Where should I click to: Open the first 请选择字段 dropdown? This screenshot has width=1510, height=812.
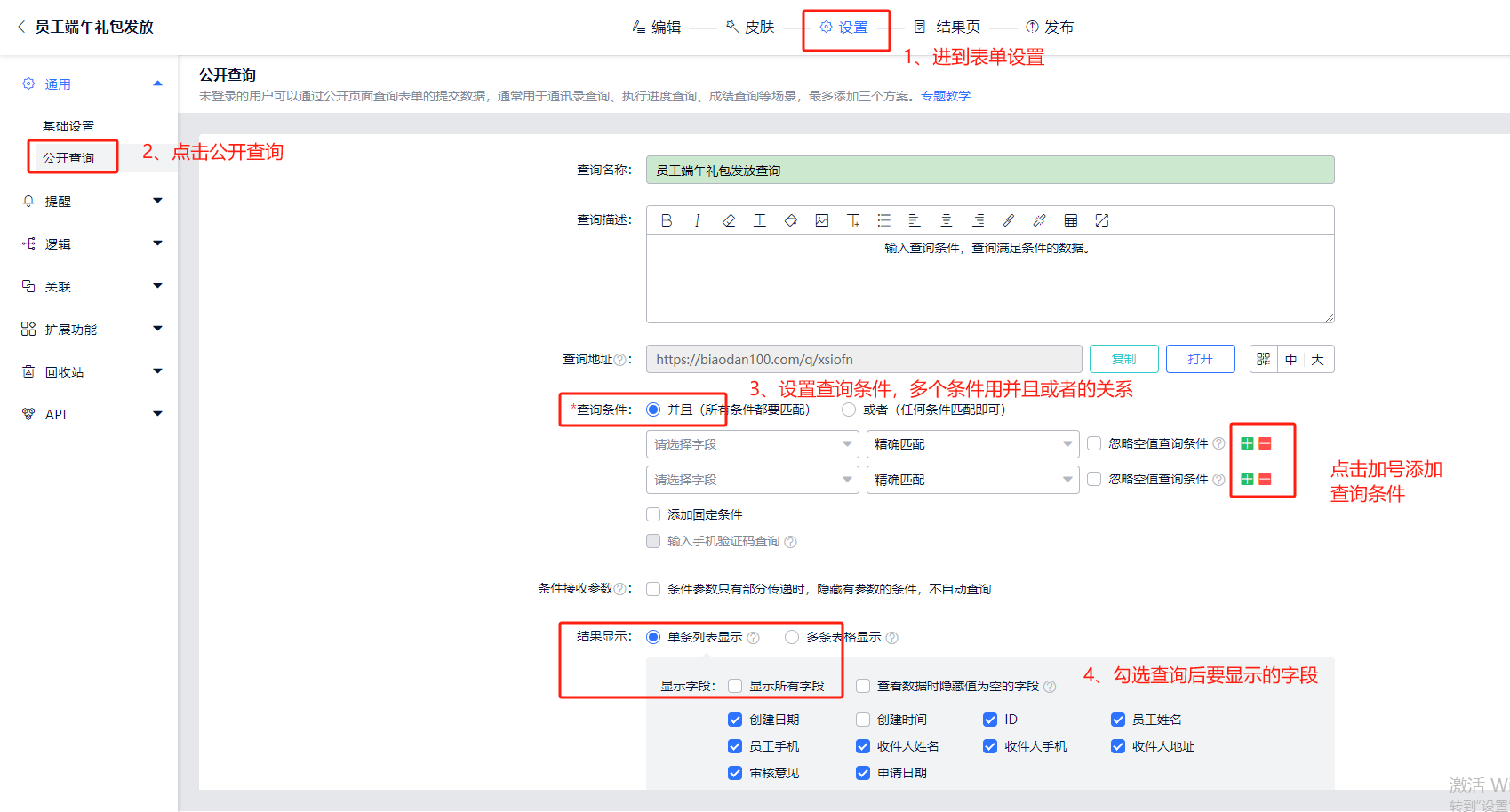tap(752, 444)
